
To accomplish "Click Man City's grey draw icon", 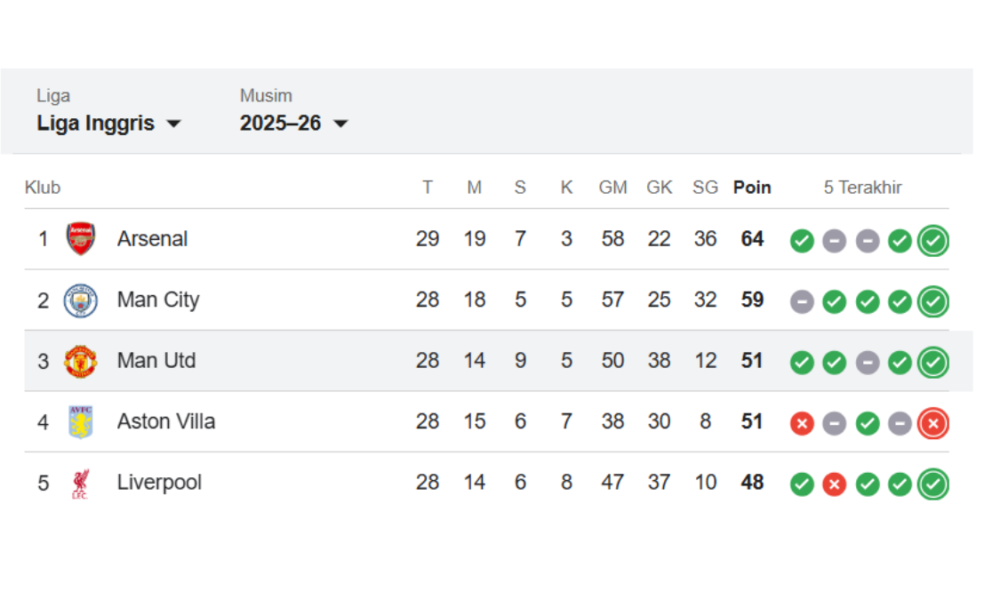I will [801, 301].
